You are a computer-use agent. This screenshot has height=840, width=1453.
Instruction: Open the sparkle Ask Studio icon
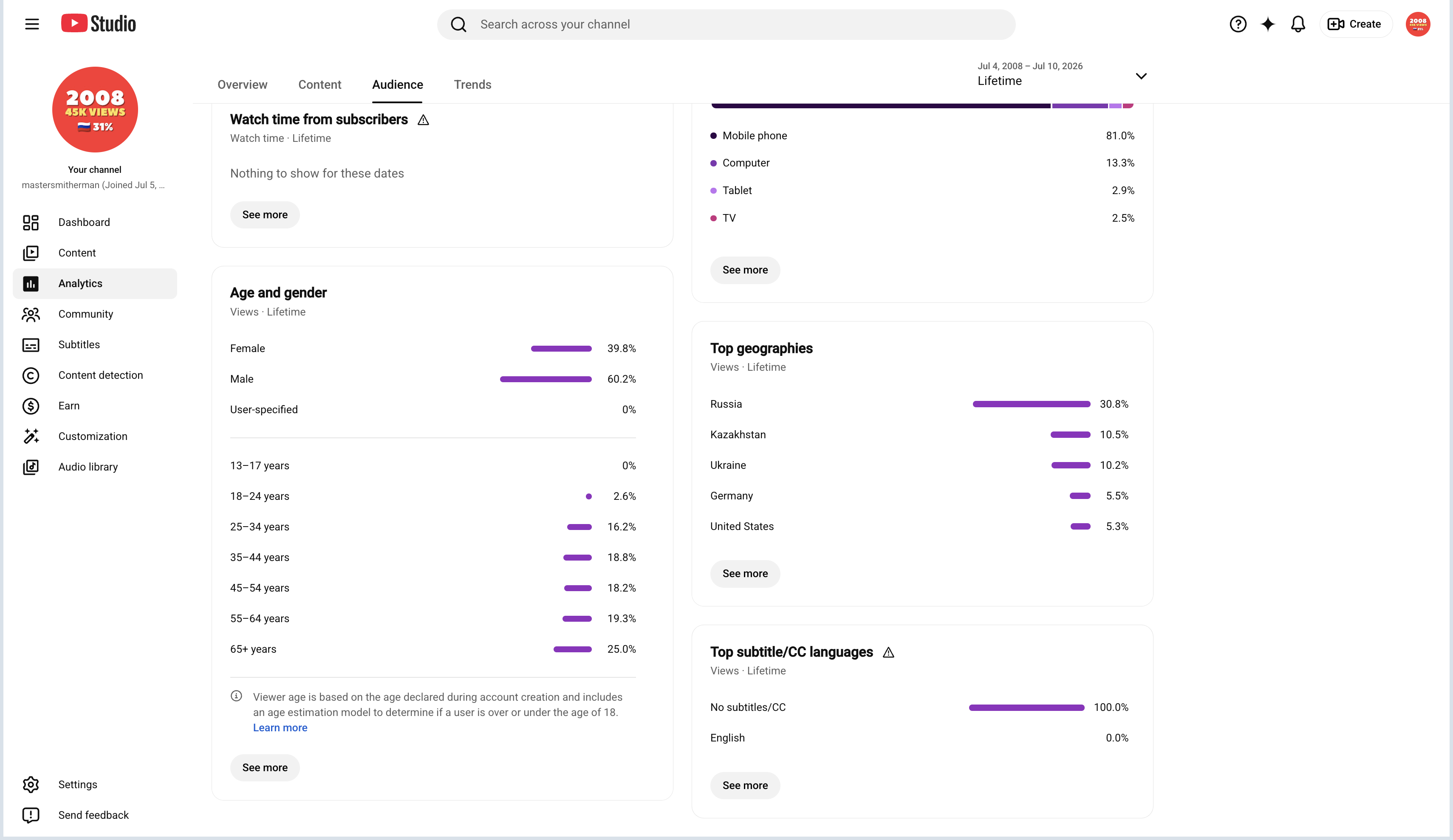tap(1267, 24)
